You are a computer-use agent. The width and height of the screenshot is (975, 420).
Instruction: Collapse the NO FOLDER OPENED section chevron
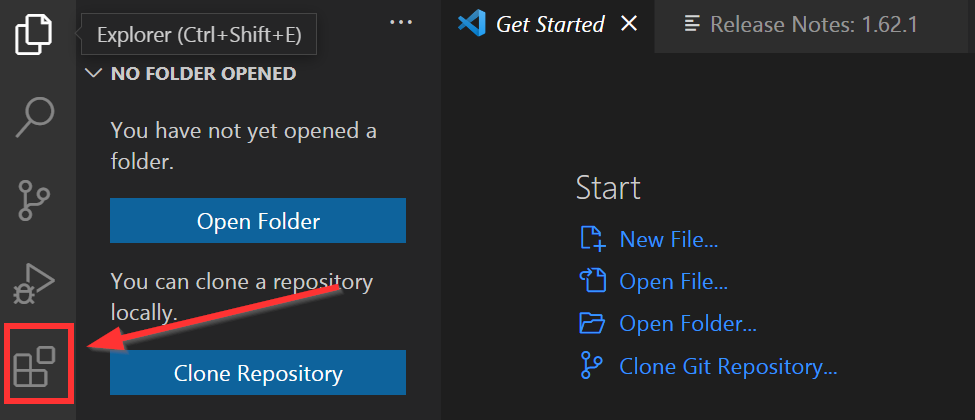[x=93, y=73]
